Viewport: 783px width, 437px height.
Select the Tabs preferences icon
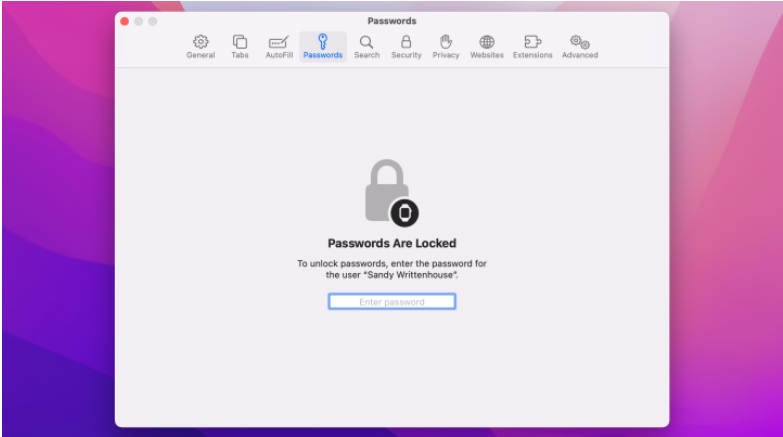(x=240, y=41)
